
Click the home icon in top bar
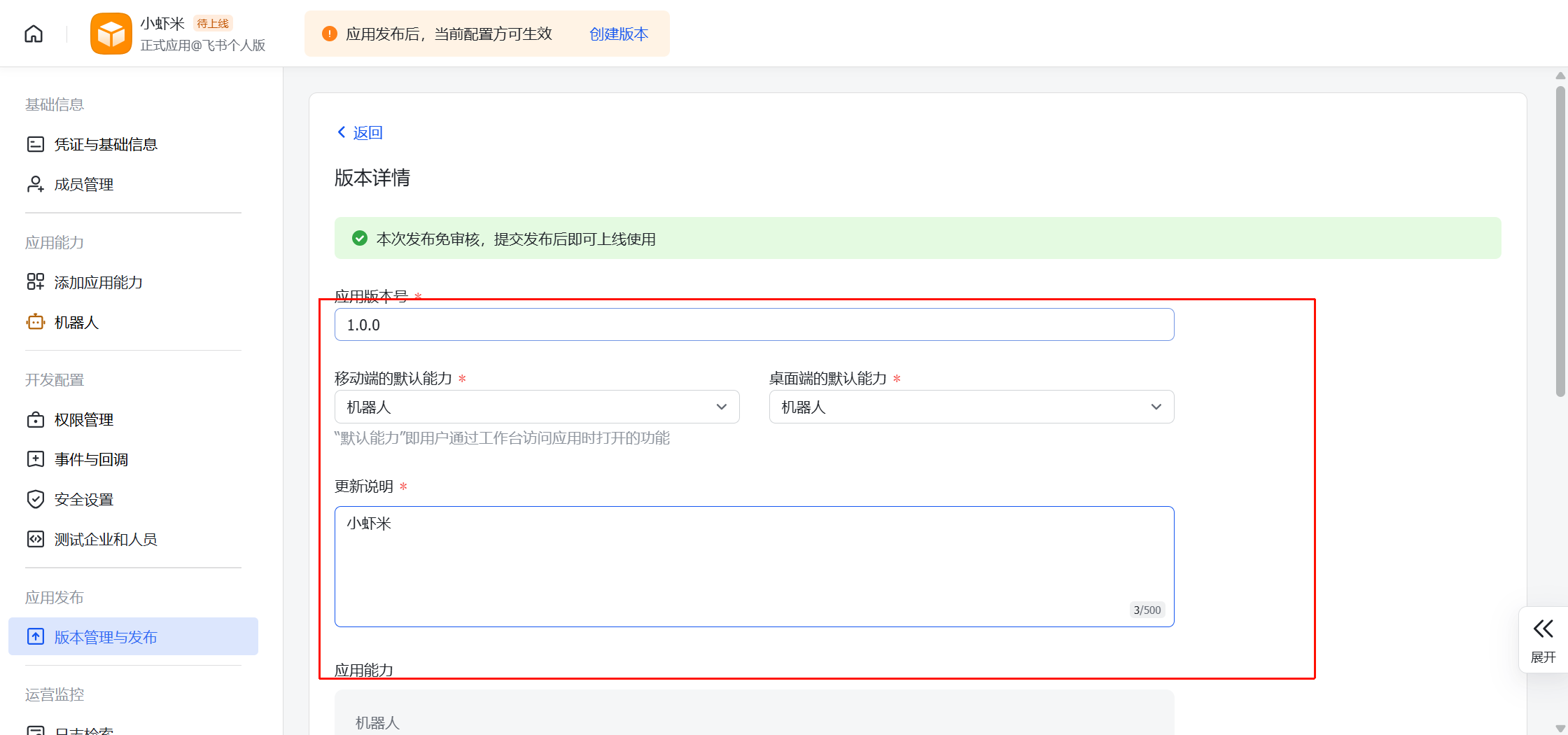pyautogui.click(x=34, y=34)
